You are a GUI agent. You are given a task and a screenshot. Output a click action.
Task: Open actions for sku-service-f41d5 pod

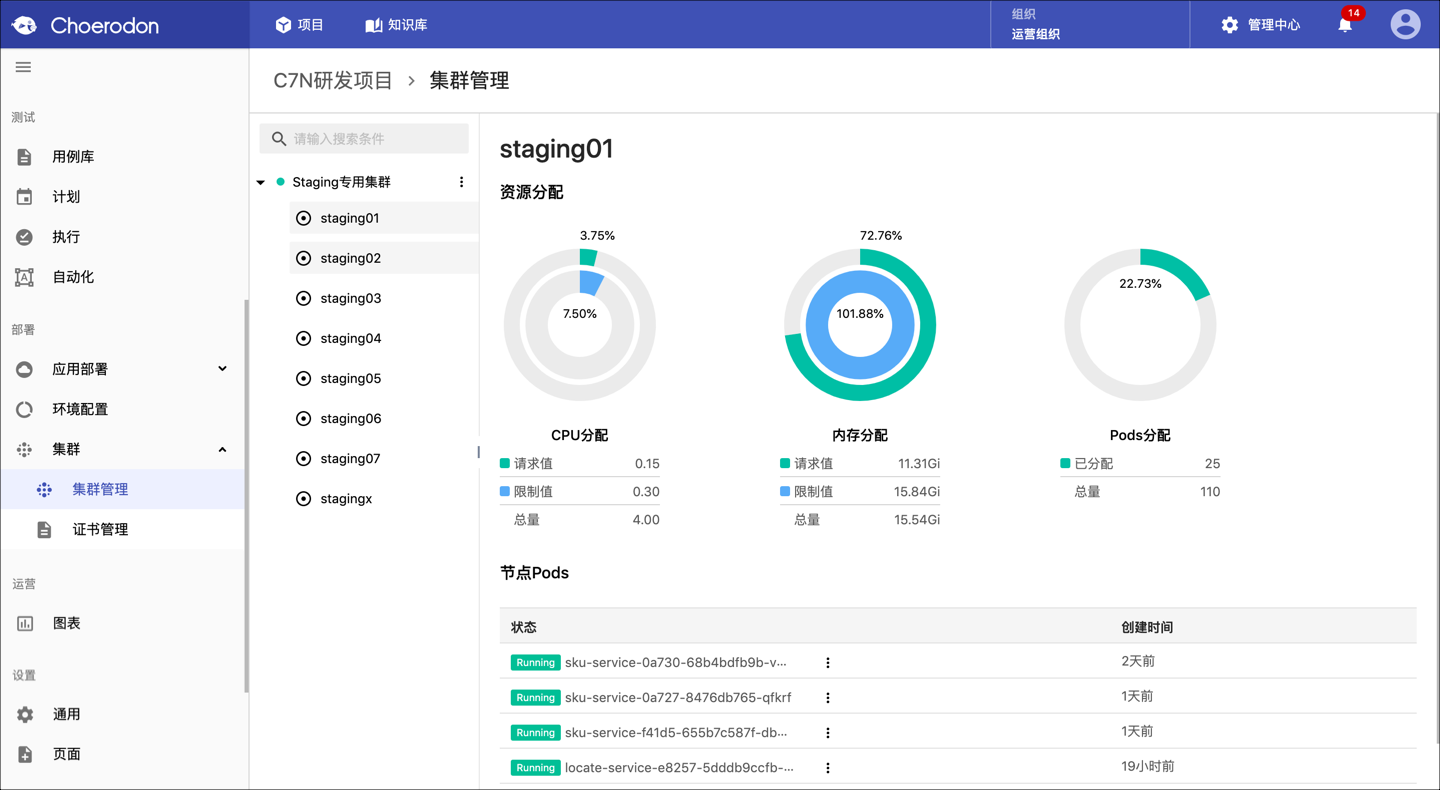(828, 732)
